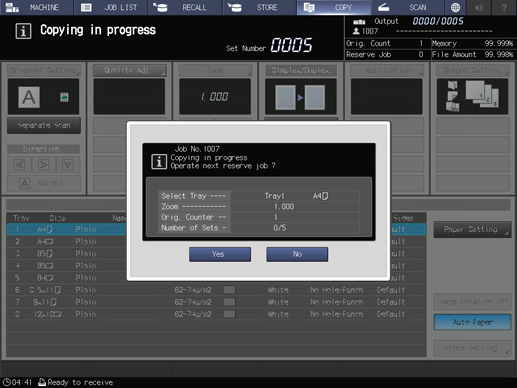Expand the Quality Adj. settings
This screenshot has height=388, width=517.
[x=129, y=70]
